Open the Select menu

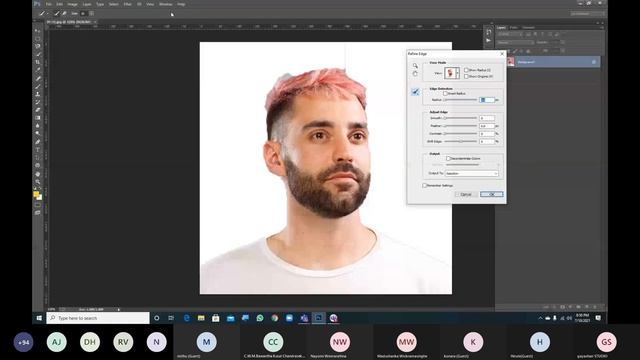[113, 4]
